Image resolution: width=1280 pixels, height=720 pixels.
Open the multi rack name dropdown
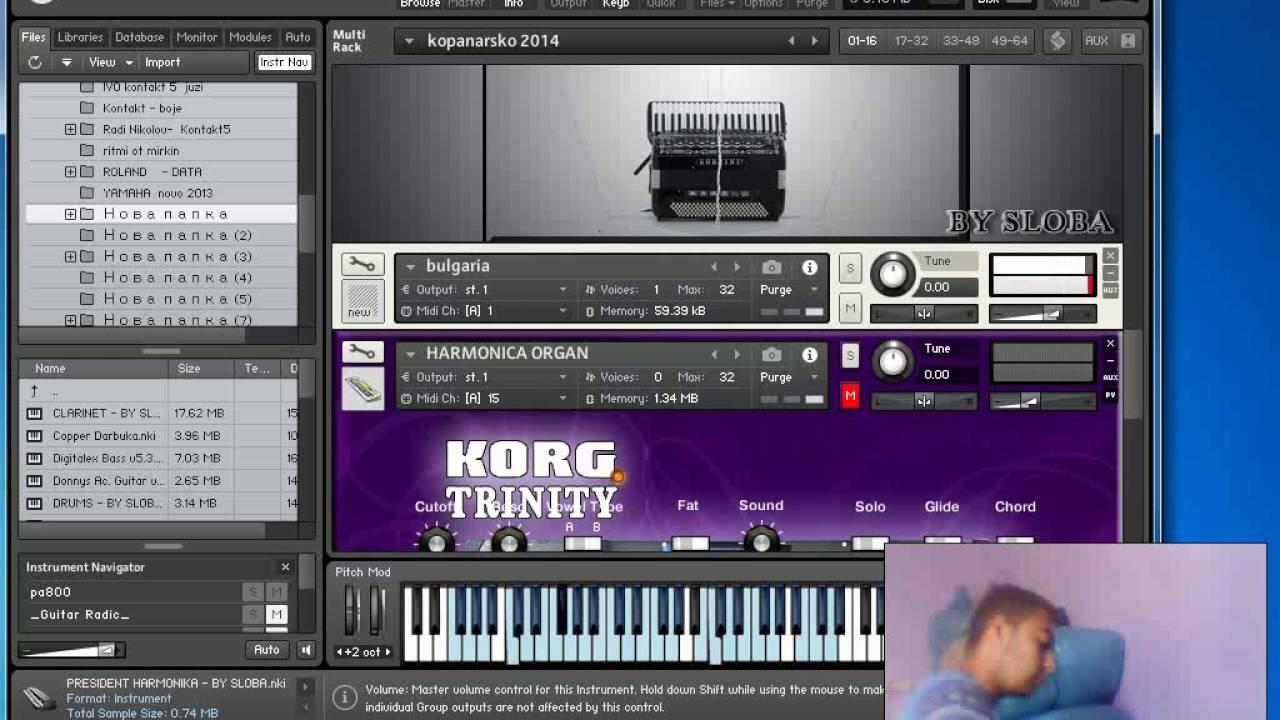point(409,41)
